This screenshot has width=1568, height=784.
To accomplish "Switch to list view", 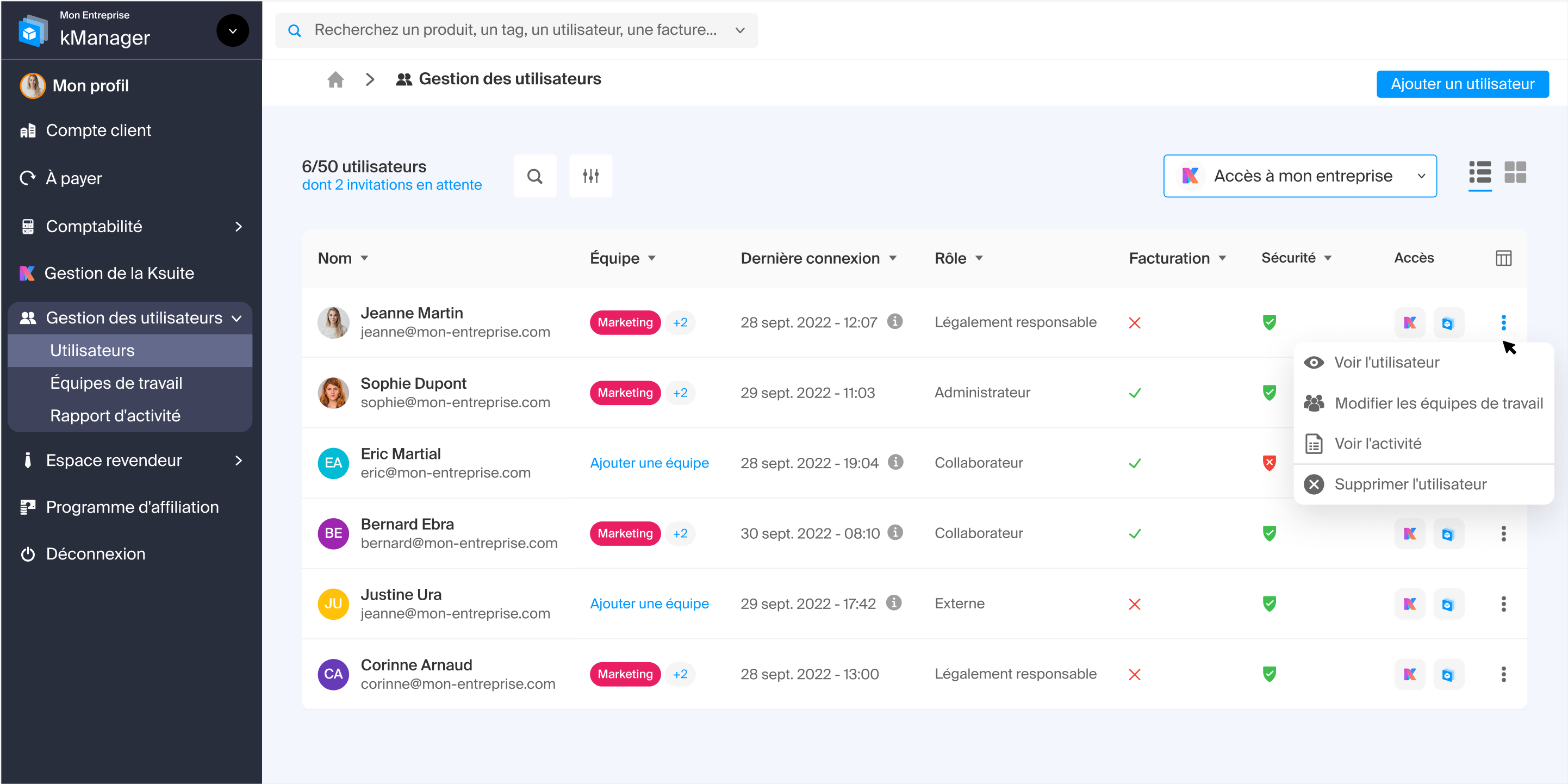I will [1480, 172].
